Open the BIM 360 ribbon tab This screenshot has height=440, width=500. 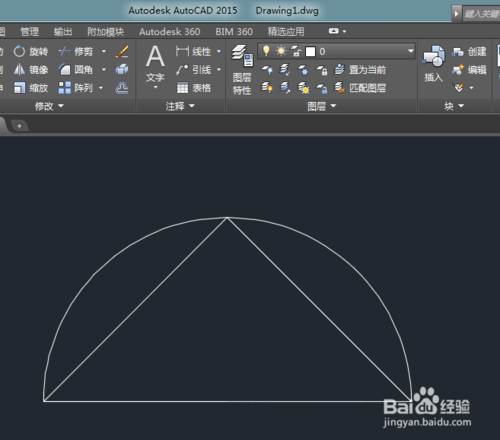(x=234, y=32)
